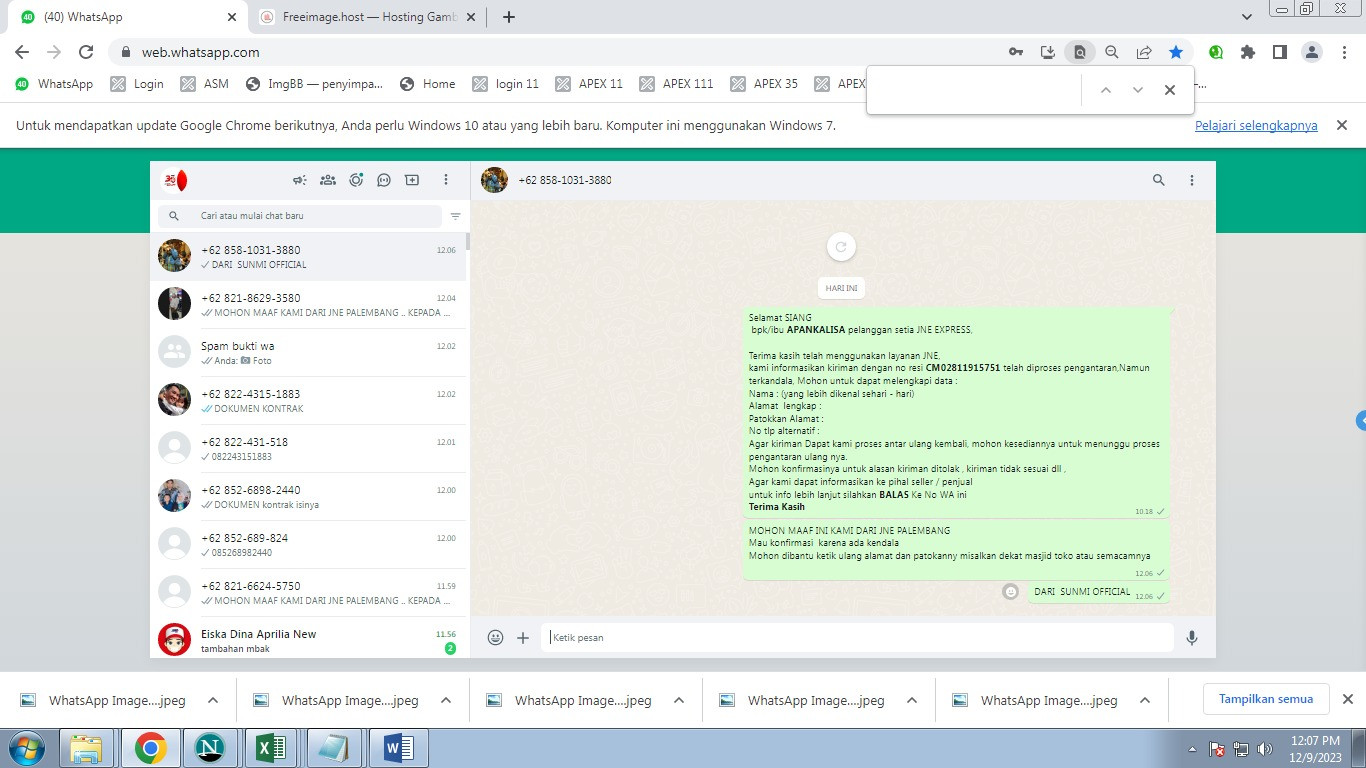Open the APEX 35 bookmark

click(x=765, y=84)
